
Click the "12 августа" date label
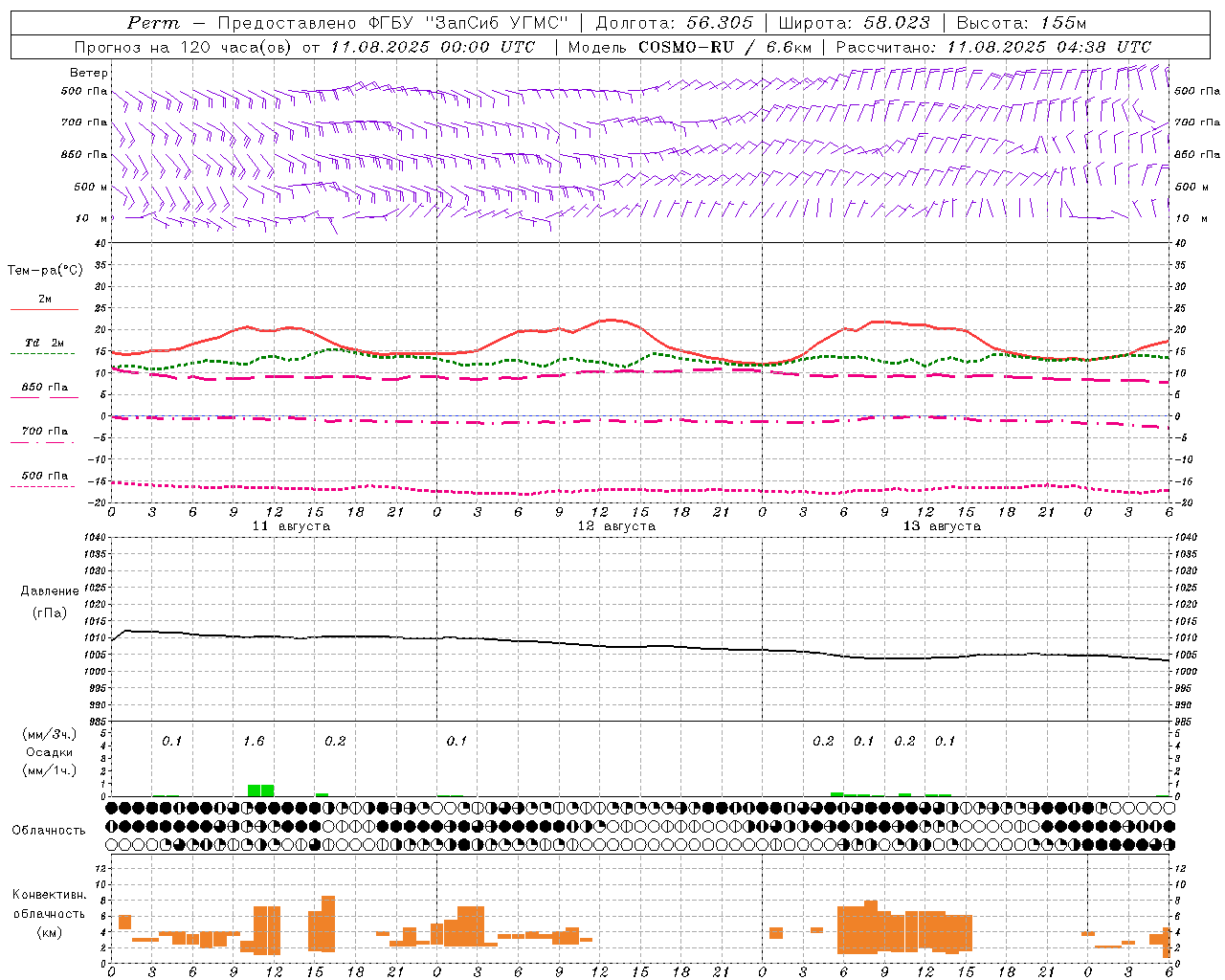point(616,526)
